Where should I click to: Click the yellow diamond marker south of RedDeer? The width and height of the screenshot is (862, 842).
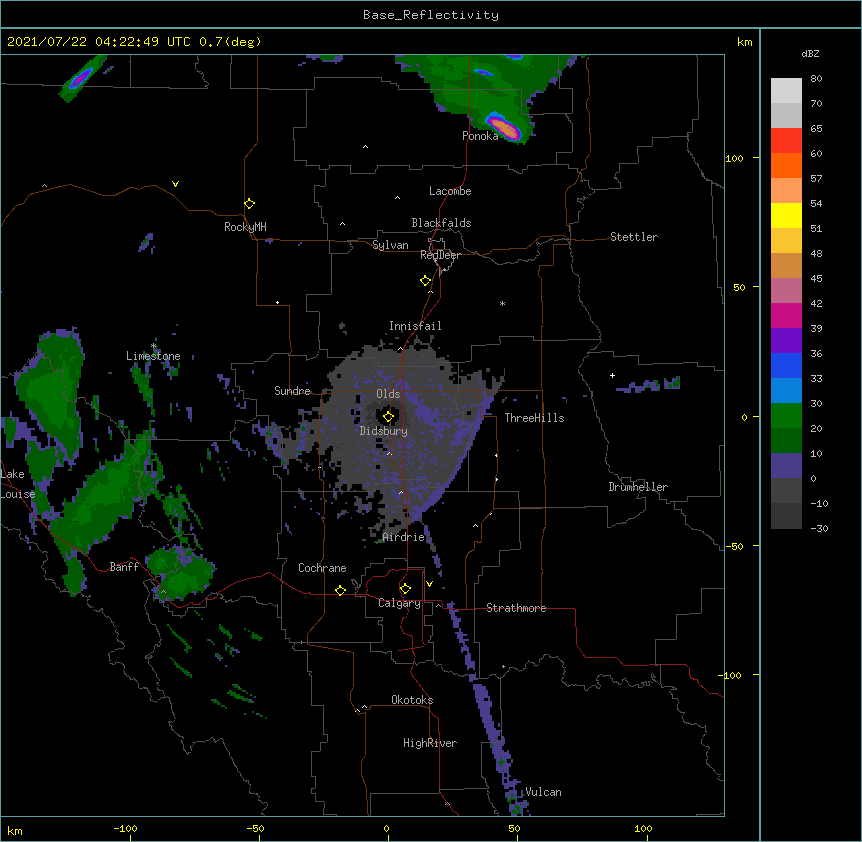point(426,281)
